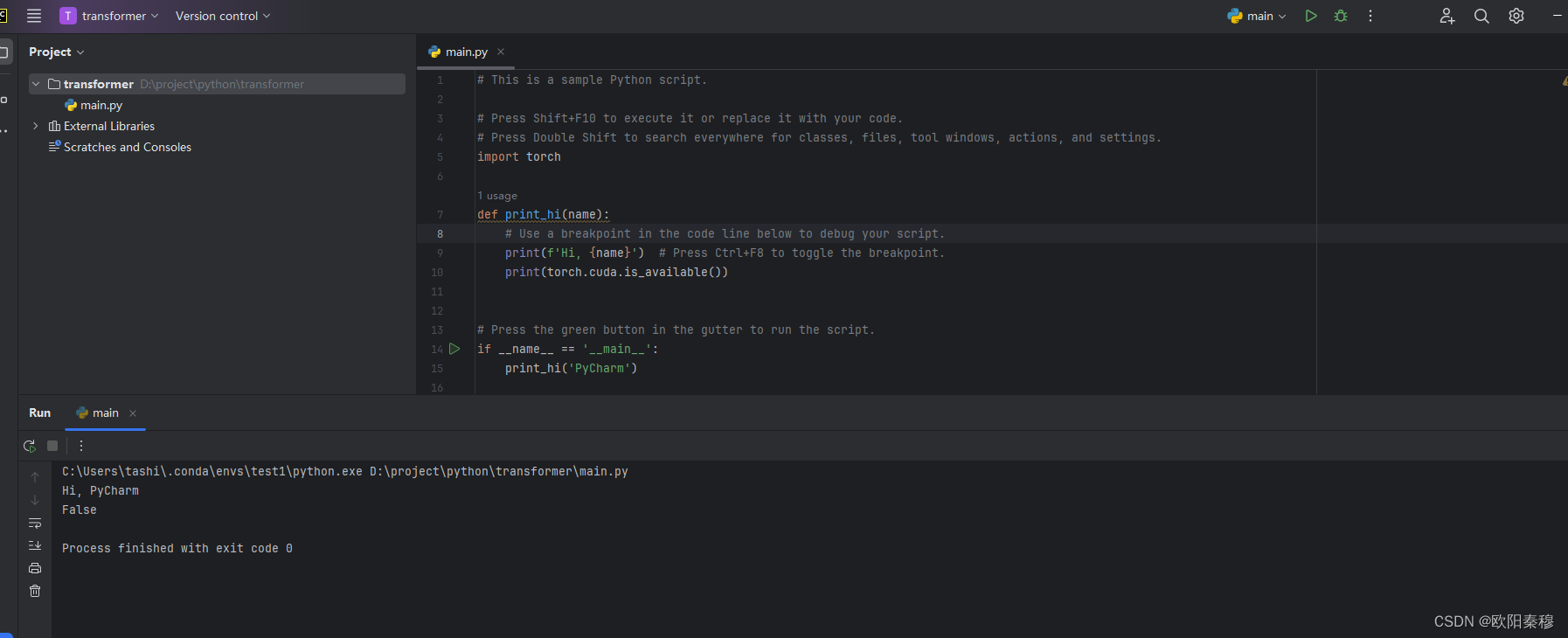This screenshot has width=1568, height=638.
Task: Open the main run configuration dropdown
Action: click(1257, 16)
